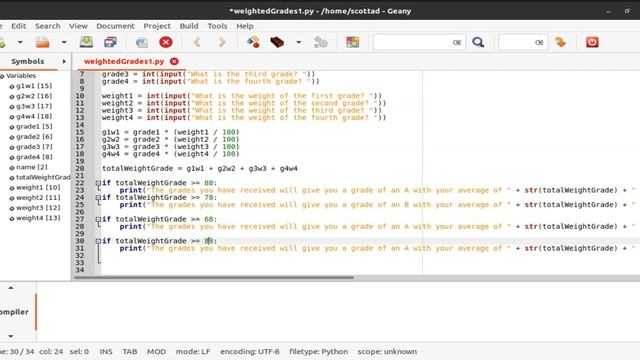This screenshot has height=360, width=640.
Task: Open the Document menu
Action: [x=115, y=26]
